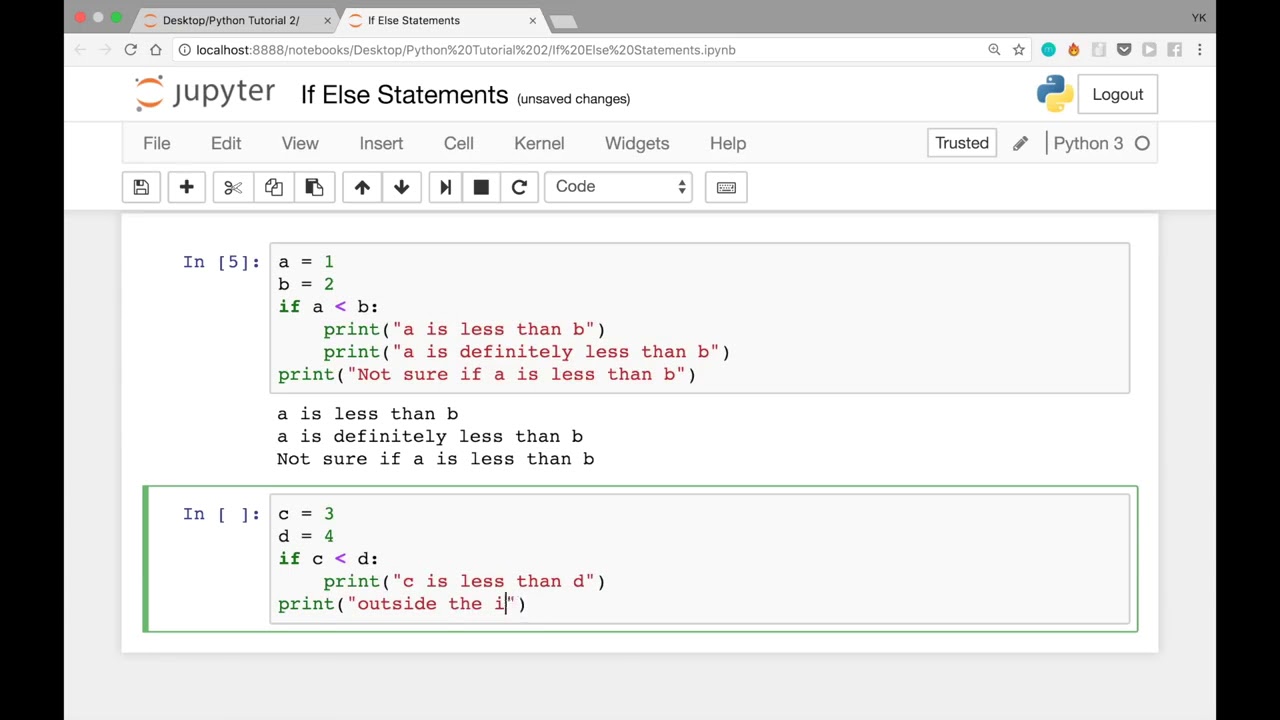Run the current cell

pyautogui.click(x=446, y=187)
